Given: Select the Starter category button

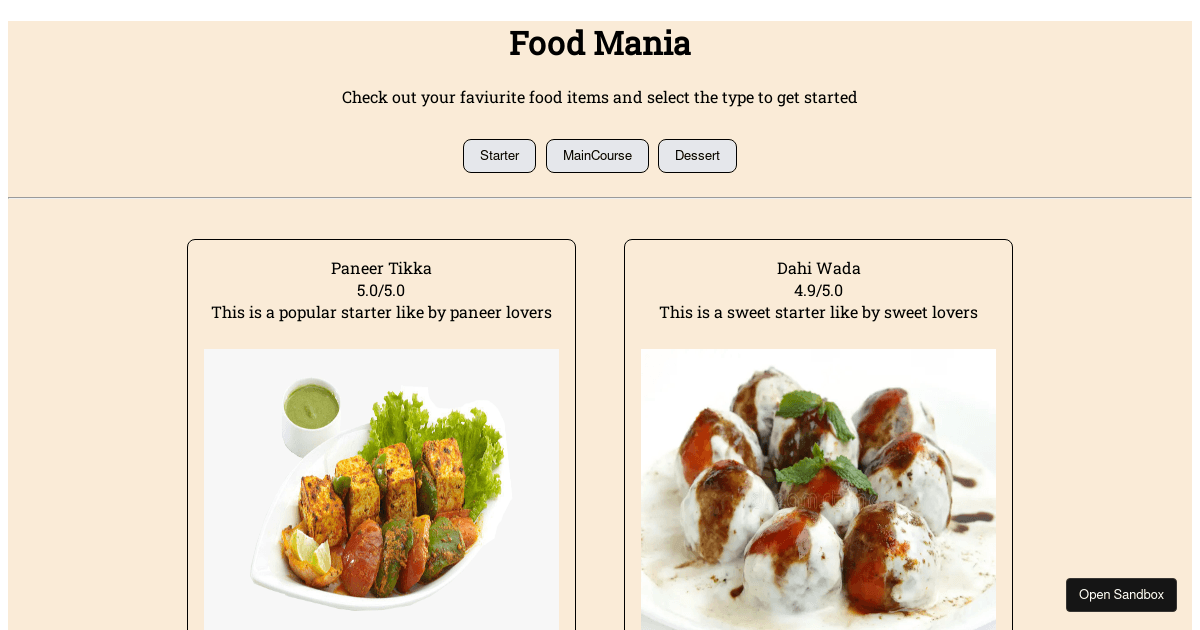Looking at the screenshot, I should click(x=499, y=156).
